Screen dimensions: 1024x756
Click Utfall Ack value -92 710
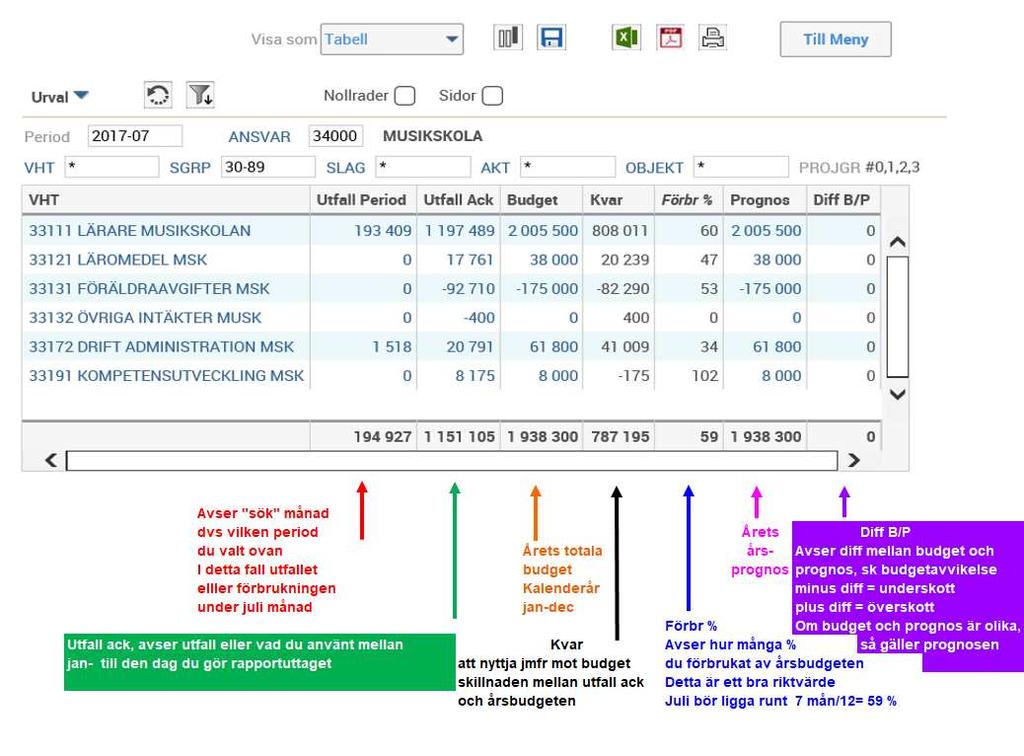click(468, 289)
